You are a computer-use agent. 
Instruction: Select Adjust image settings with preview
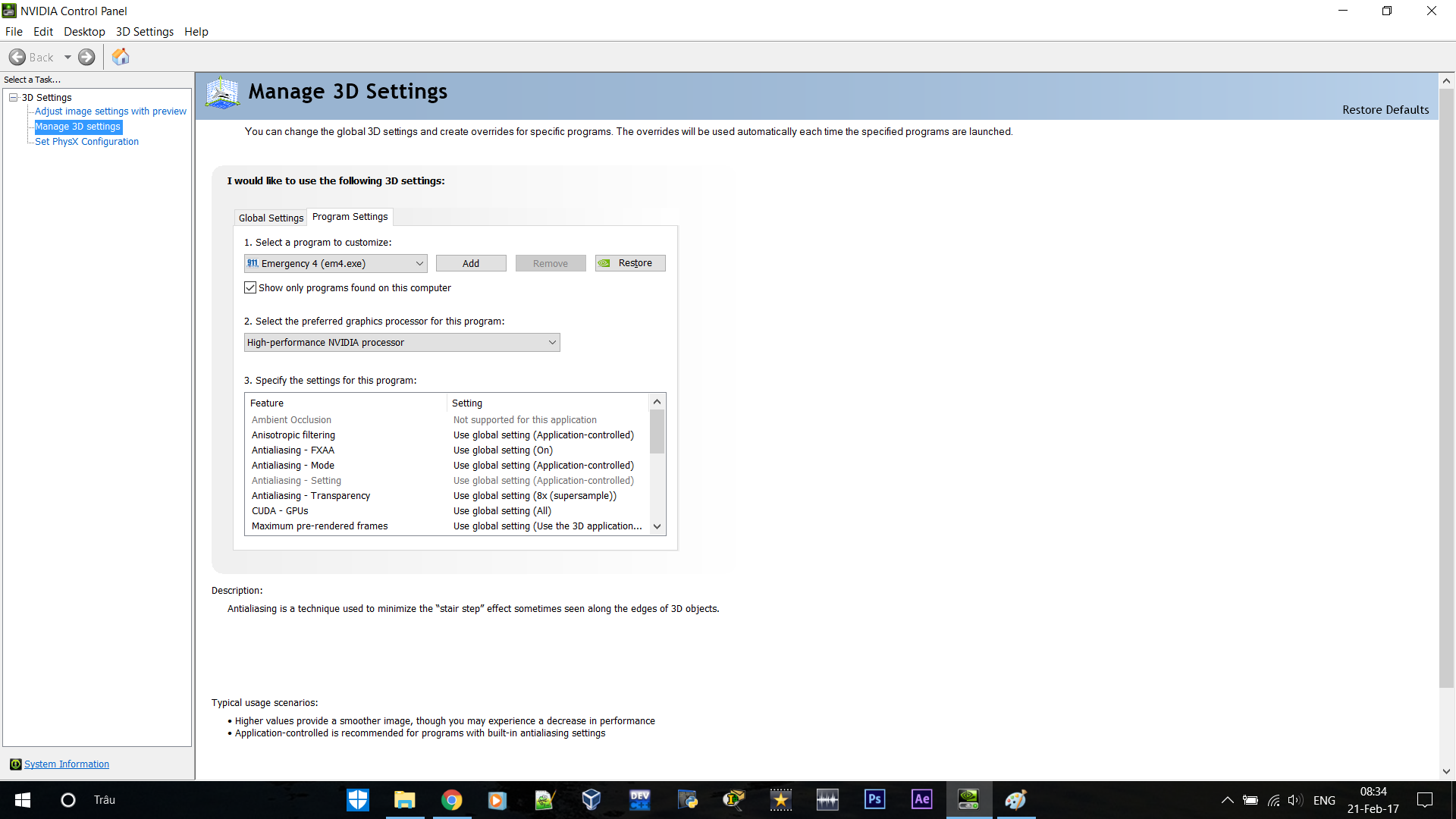click(111, 111)
